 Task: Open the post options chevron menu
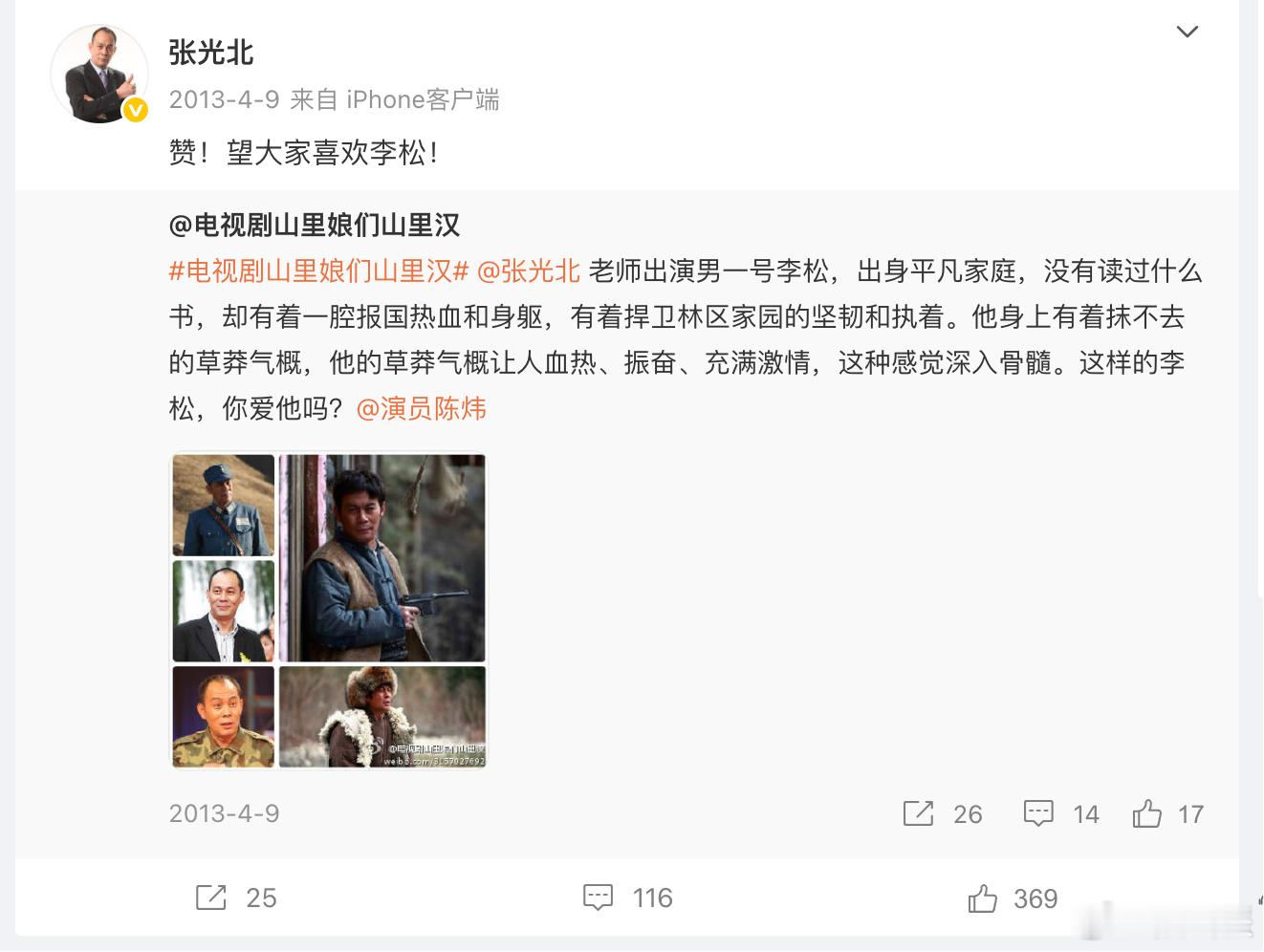[1187, 32]
